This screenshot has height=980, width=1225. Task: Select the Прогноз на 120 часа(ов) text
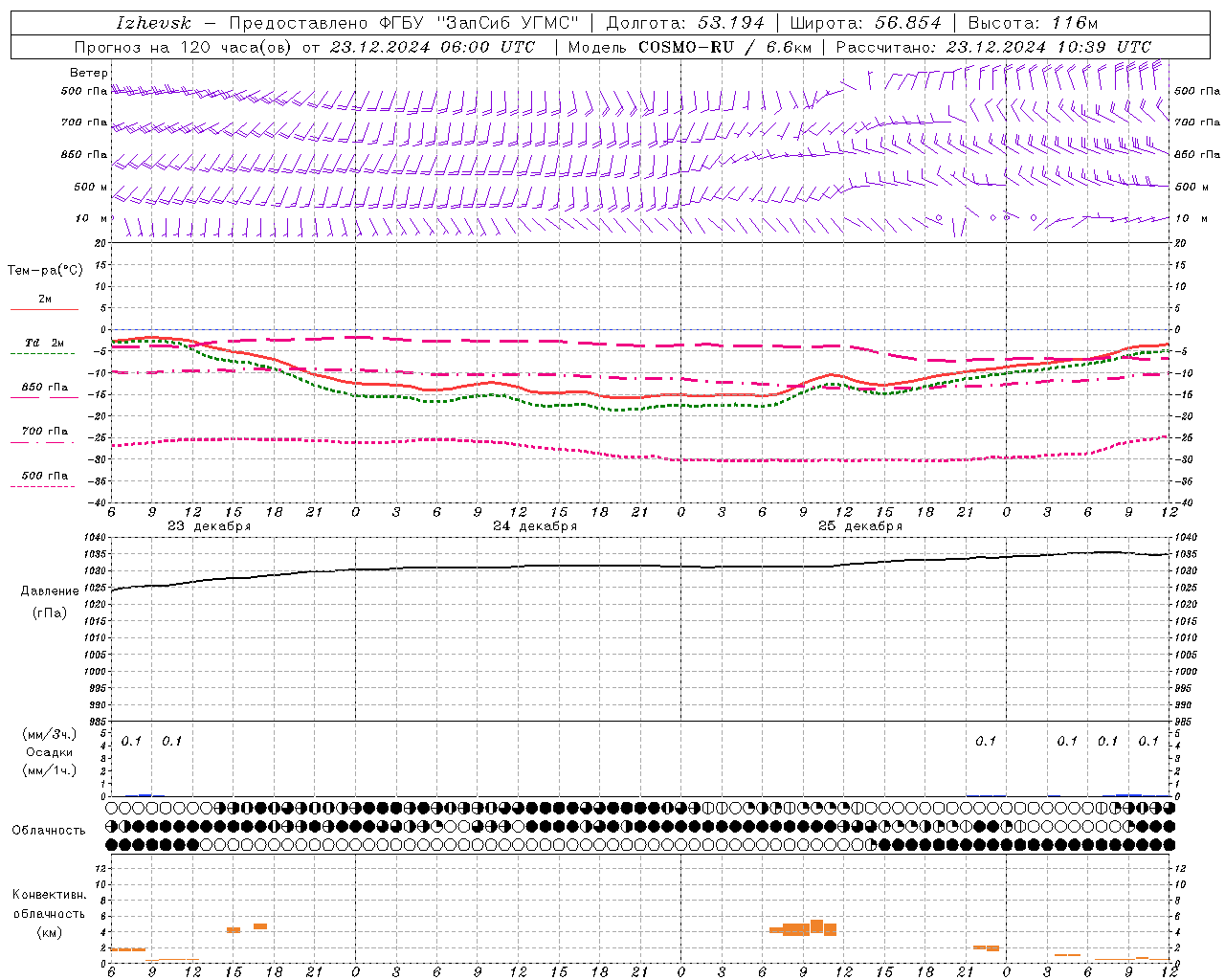[184, 47]
